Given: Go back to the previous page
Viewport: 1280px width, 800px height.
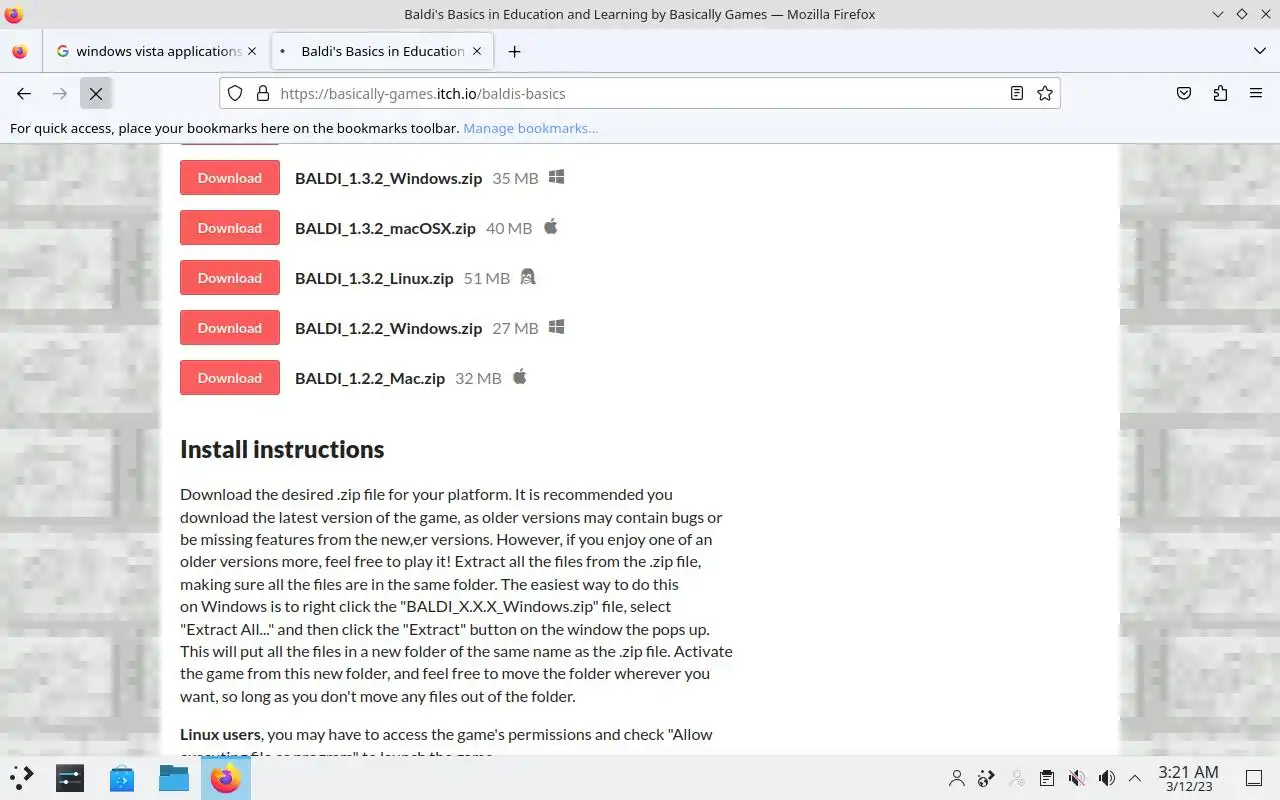Looking at the screenshot, I should click(24, 93).
